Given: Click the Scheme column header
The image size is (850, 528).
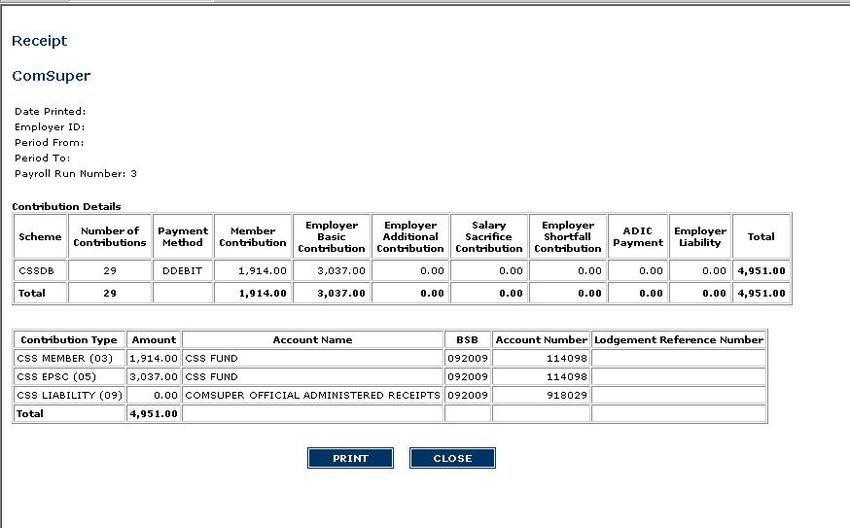Looking at the screenshot, I should click(x=40, y=237).
